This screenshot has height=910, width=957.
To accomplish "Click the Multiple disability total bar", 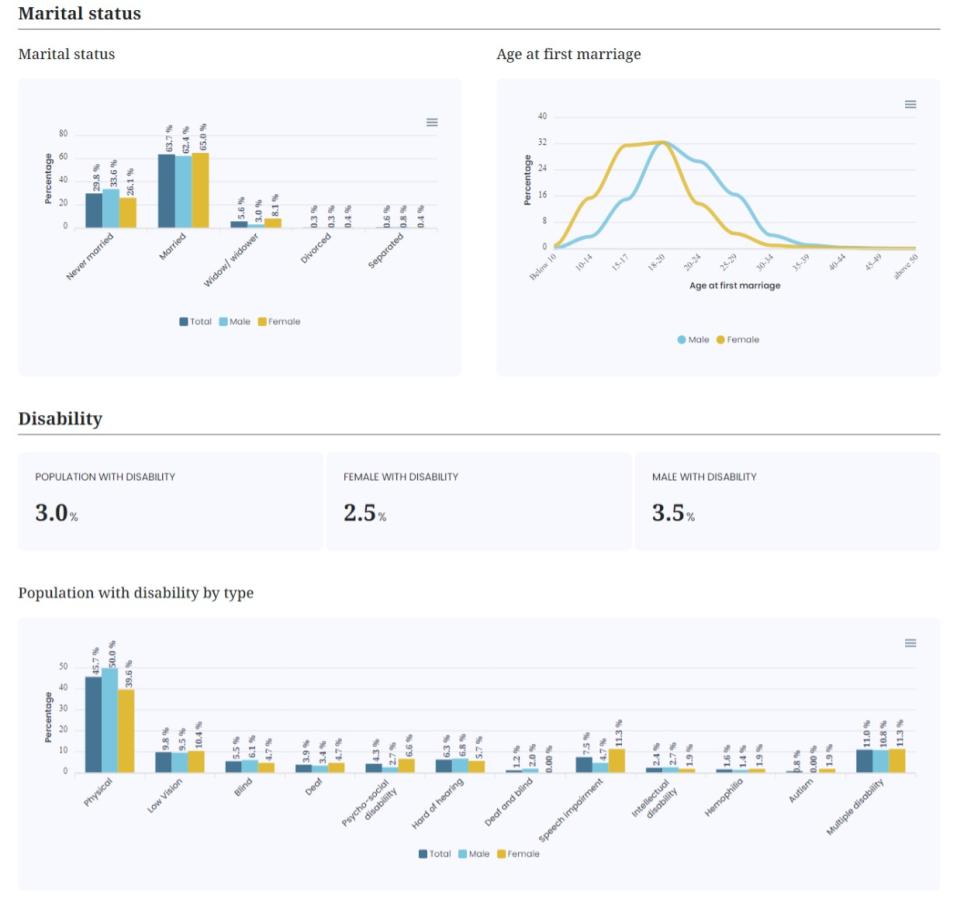I will pos(864,761).
